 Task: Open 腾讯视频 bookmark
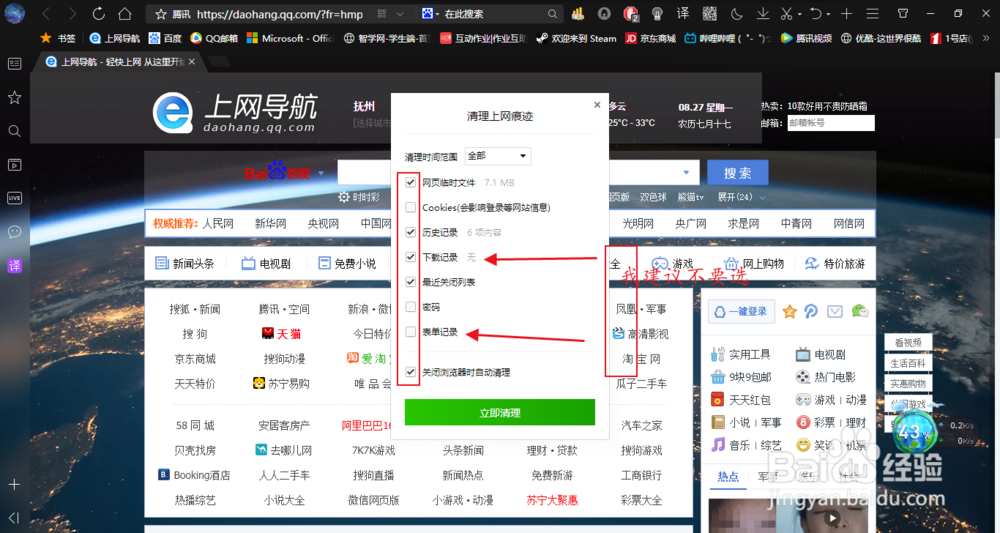click(x=807, y=38)
